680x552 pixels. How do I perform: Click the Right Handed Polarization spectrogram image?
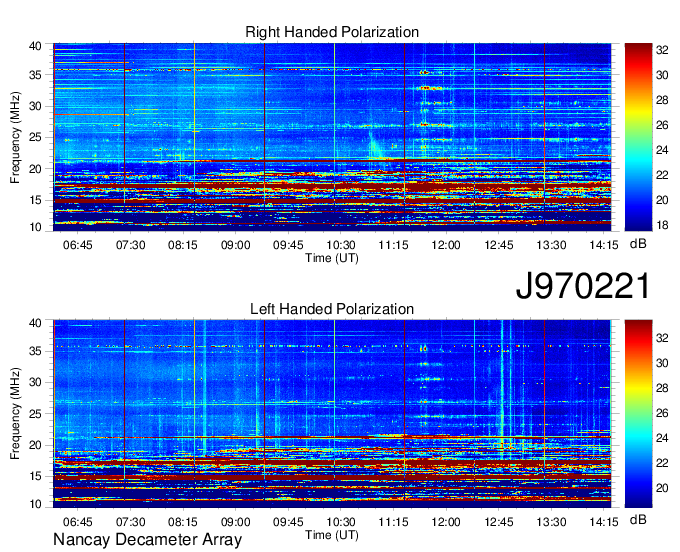pyautogui.click(x=332, y=137)
